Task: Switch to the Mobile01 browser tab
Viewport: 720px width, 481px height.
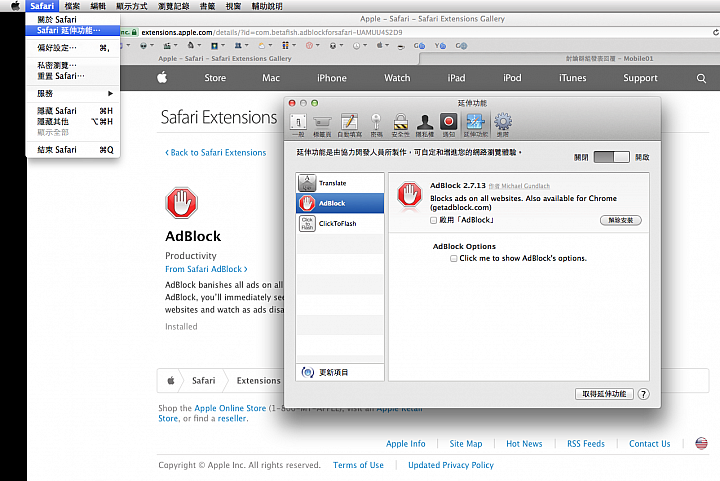Action: click(x=568, y=58)
